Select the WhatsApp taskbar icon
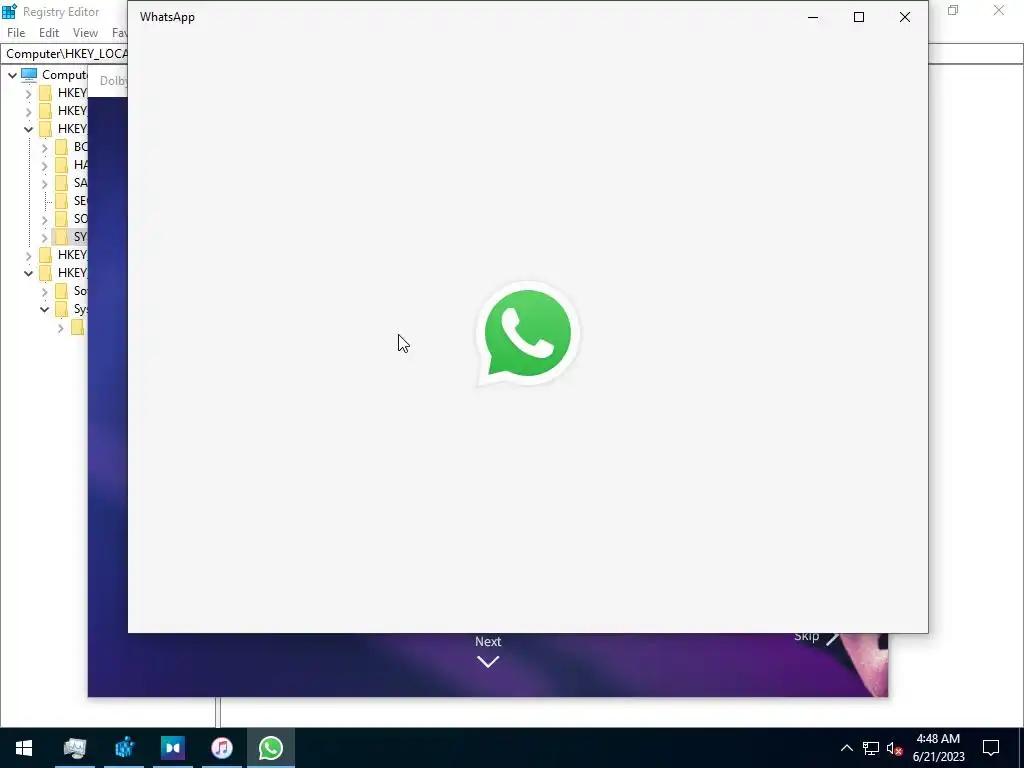This screenshot has width=1024, height=768. 271,748
